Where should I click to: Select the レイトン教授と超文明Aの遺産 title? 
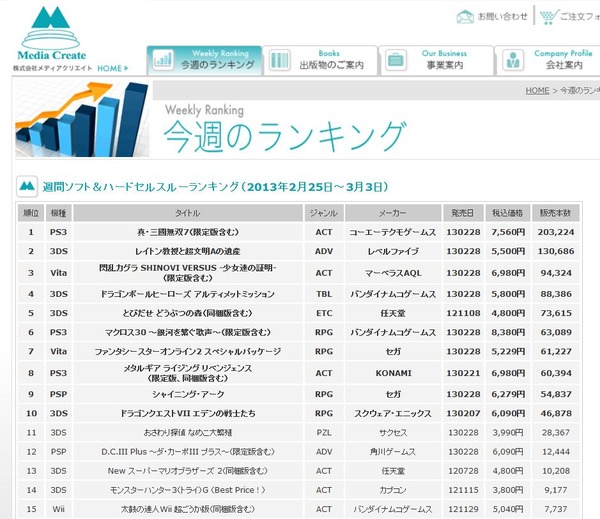point(188,251)
